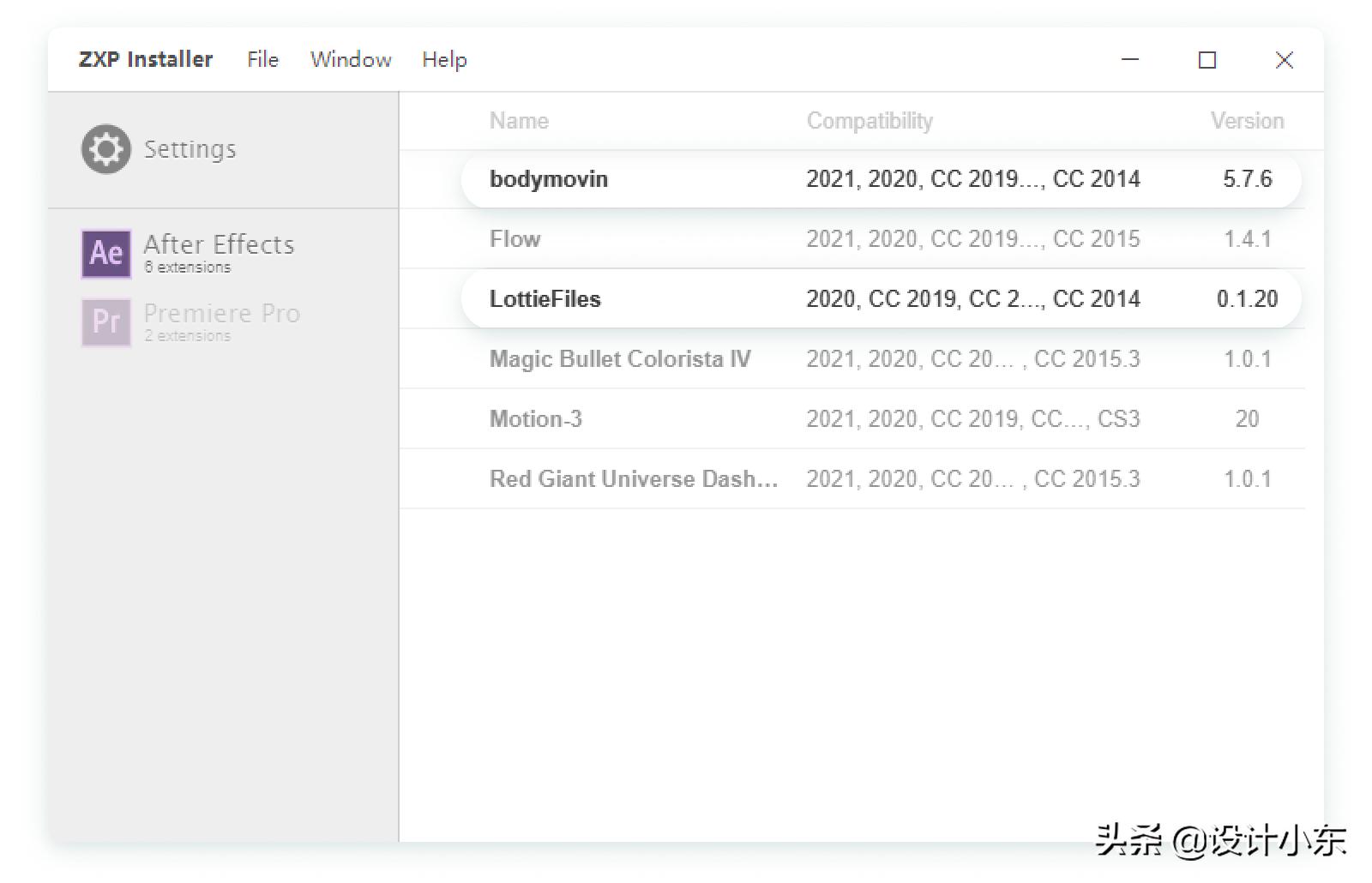Click bodymovin compatibility ending CC 2014
1372x883 pixels.
pyautogui.click(x=973, y=179)
